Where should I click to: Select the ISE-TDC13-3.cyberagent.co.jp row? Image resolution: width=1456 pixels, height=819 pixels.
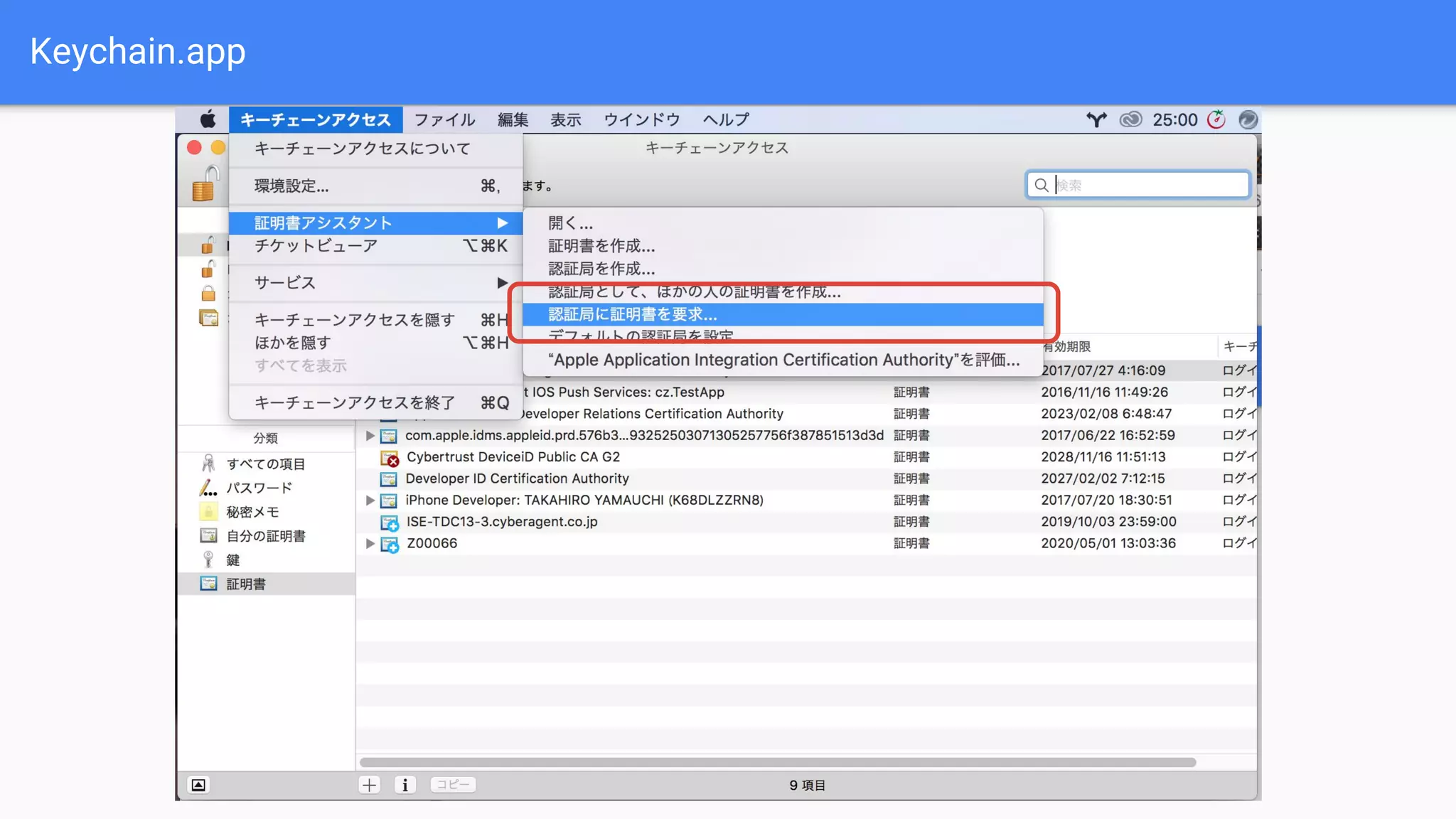pos(806,522)
